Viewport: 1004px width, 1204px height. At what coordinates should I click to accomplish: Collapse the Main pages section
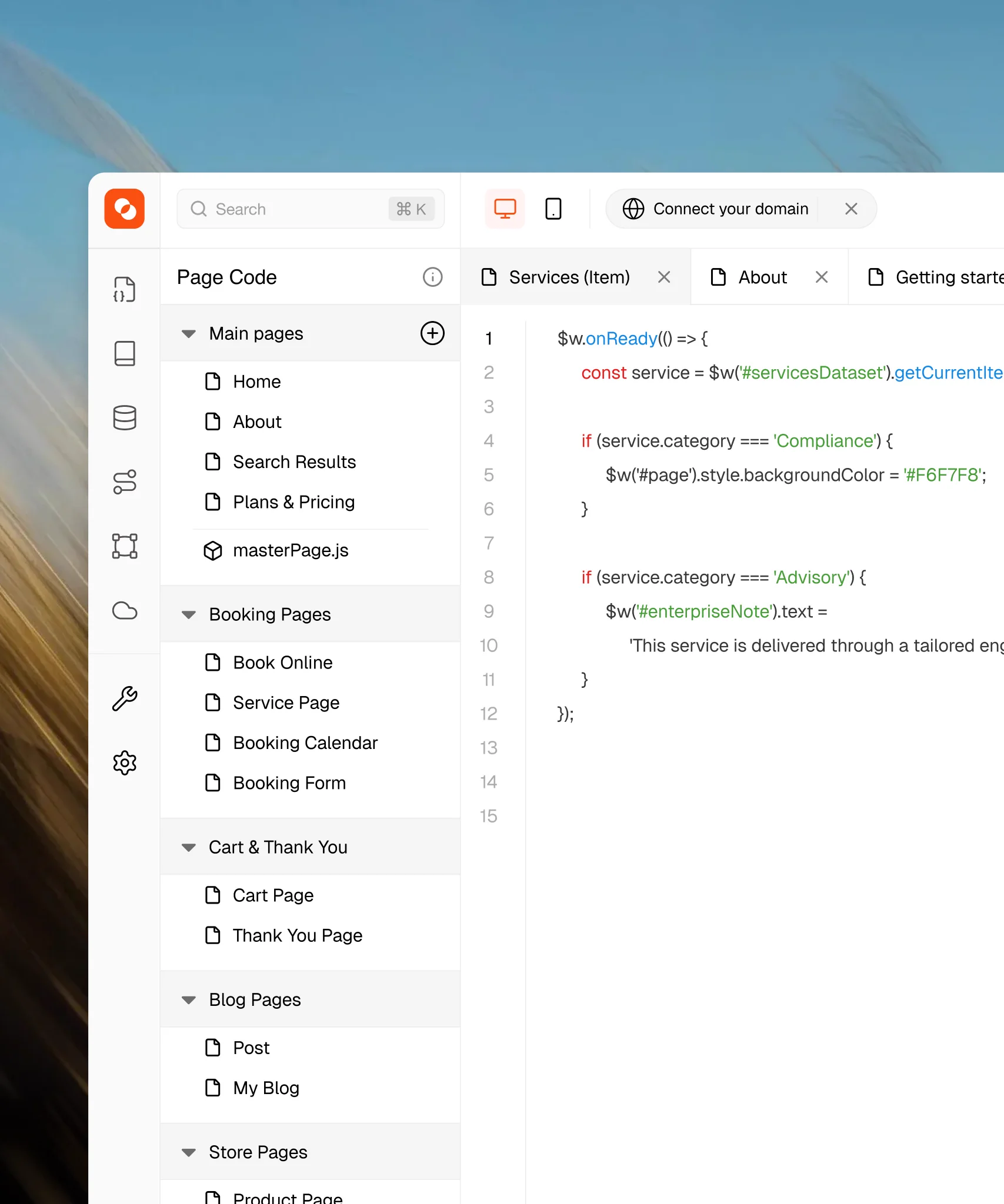click(188, 334)
